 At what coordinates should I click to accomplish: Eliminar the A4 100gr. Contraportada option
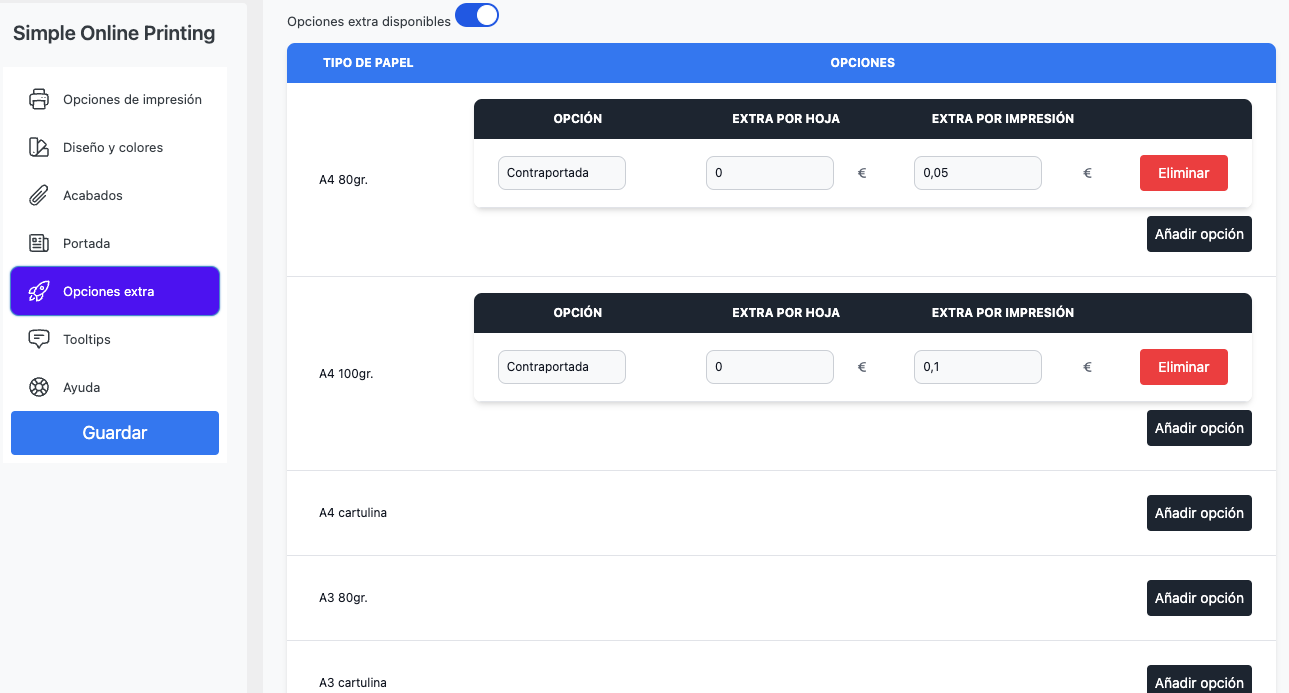(x=1184, y=367)
